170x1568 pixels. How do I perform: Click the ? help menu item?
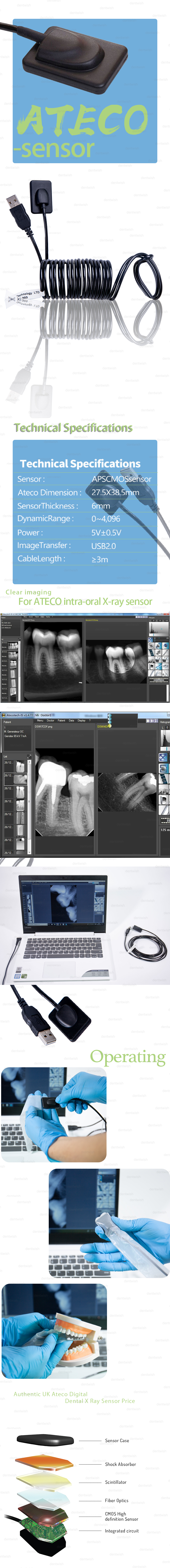click(x=90, y=721)
